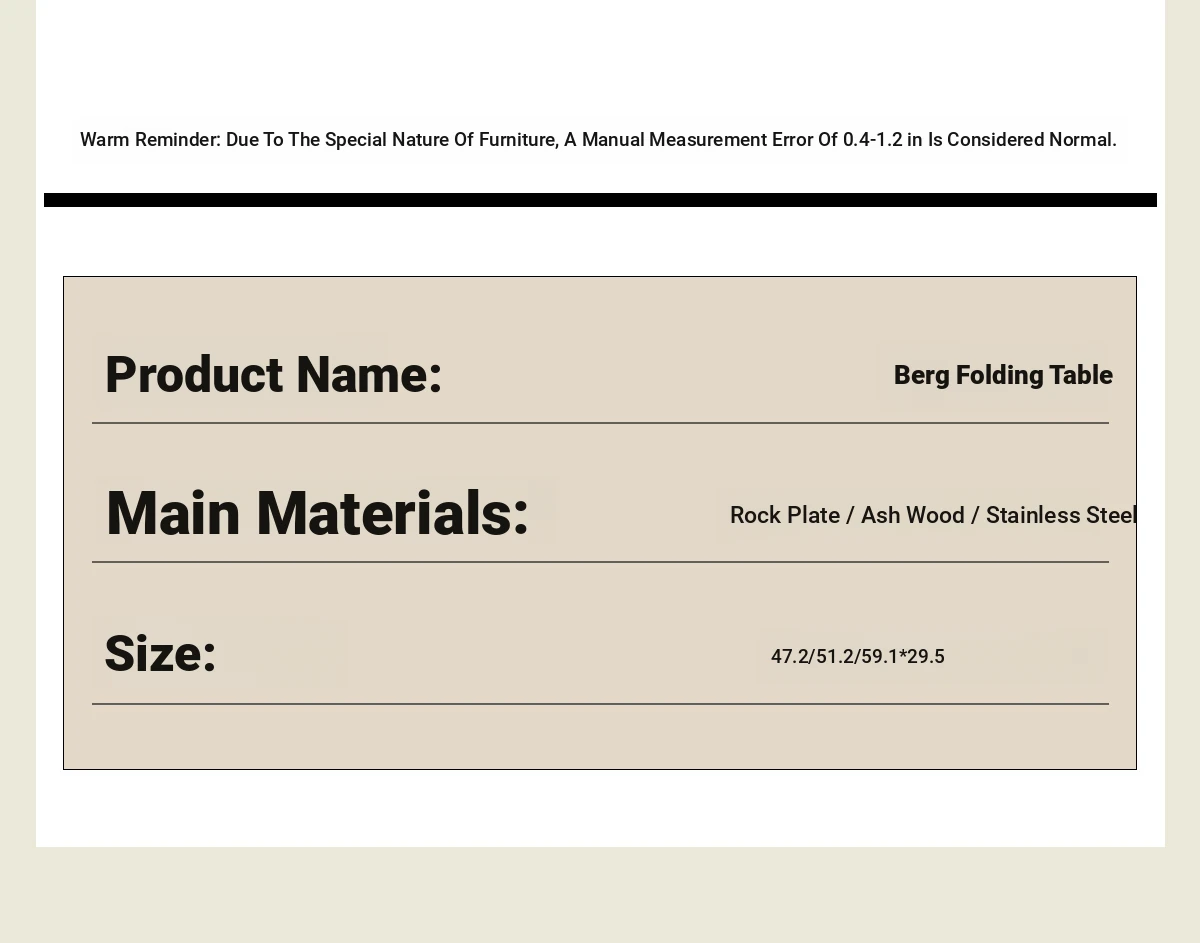Click the words "Warm Reminder:"

click(150, 140)
